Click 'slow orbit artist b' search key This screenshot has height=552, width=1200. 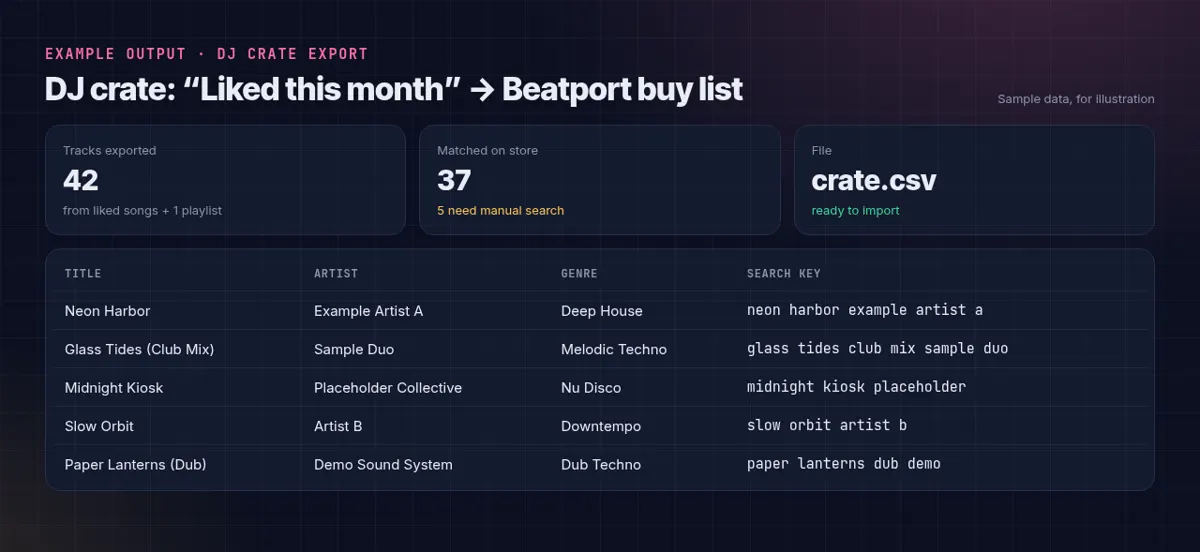[827, 425]
